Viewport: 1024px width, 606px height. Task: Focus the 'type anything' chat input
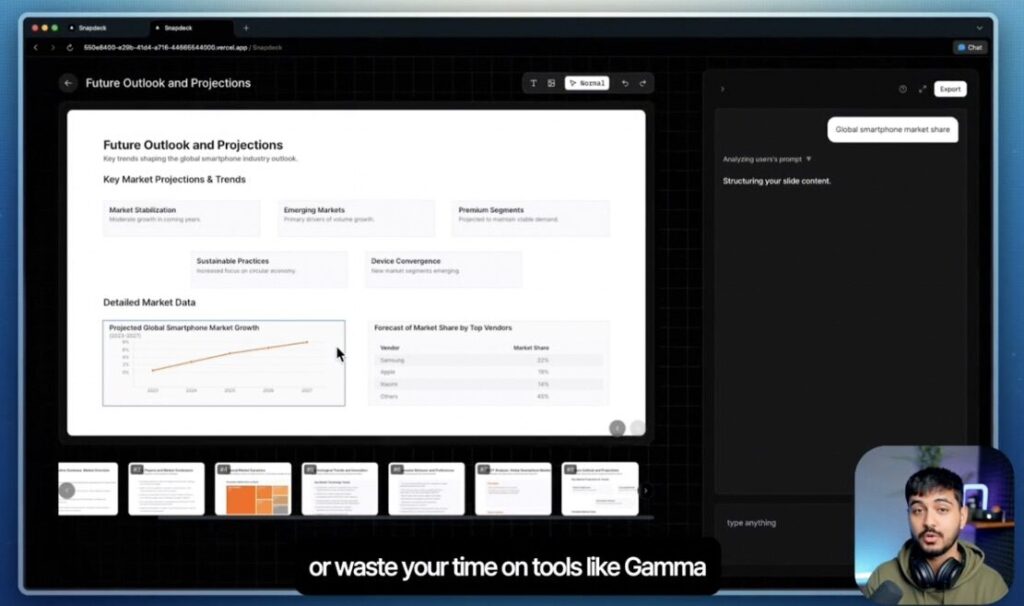[x=784, y=523]
